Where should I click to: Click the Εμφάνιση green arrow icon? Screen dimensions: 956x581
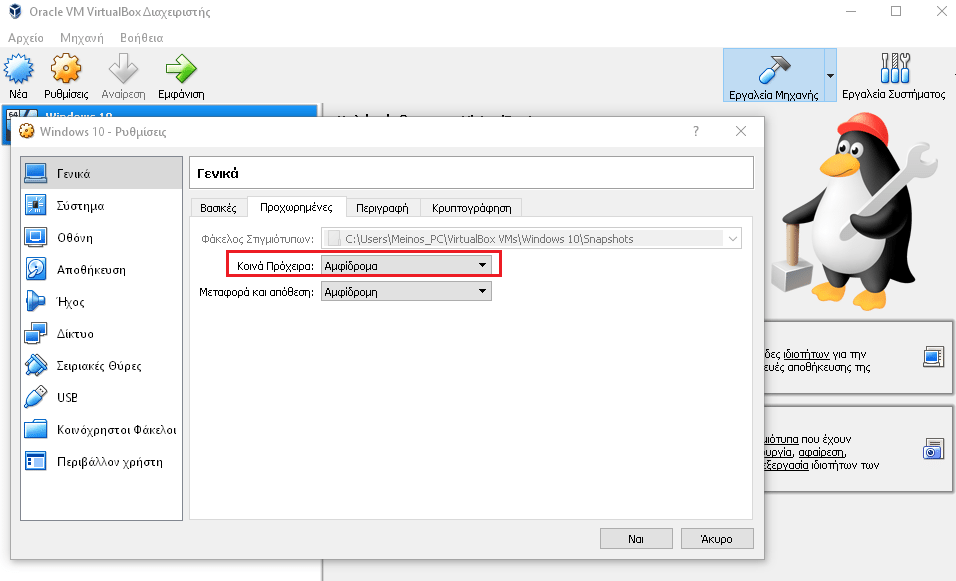[x=181, y=68]
